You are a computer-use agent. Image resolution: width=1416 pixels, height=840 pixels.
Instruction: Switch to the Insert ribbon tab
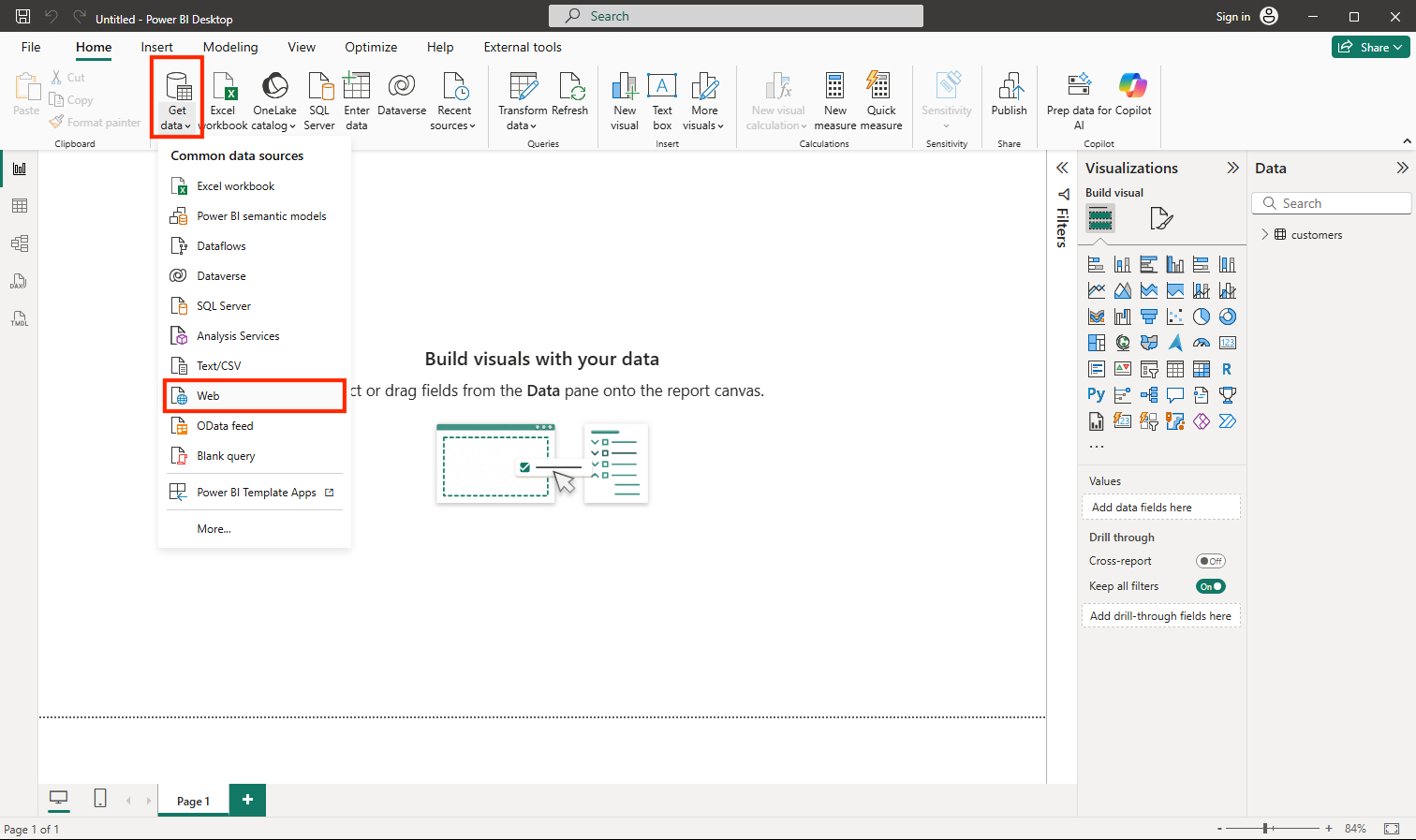pyautogui.click(x=156, y=47)
